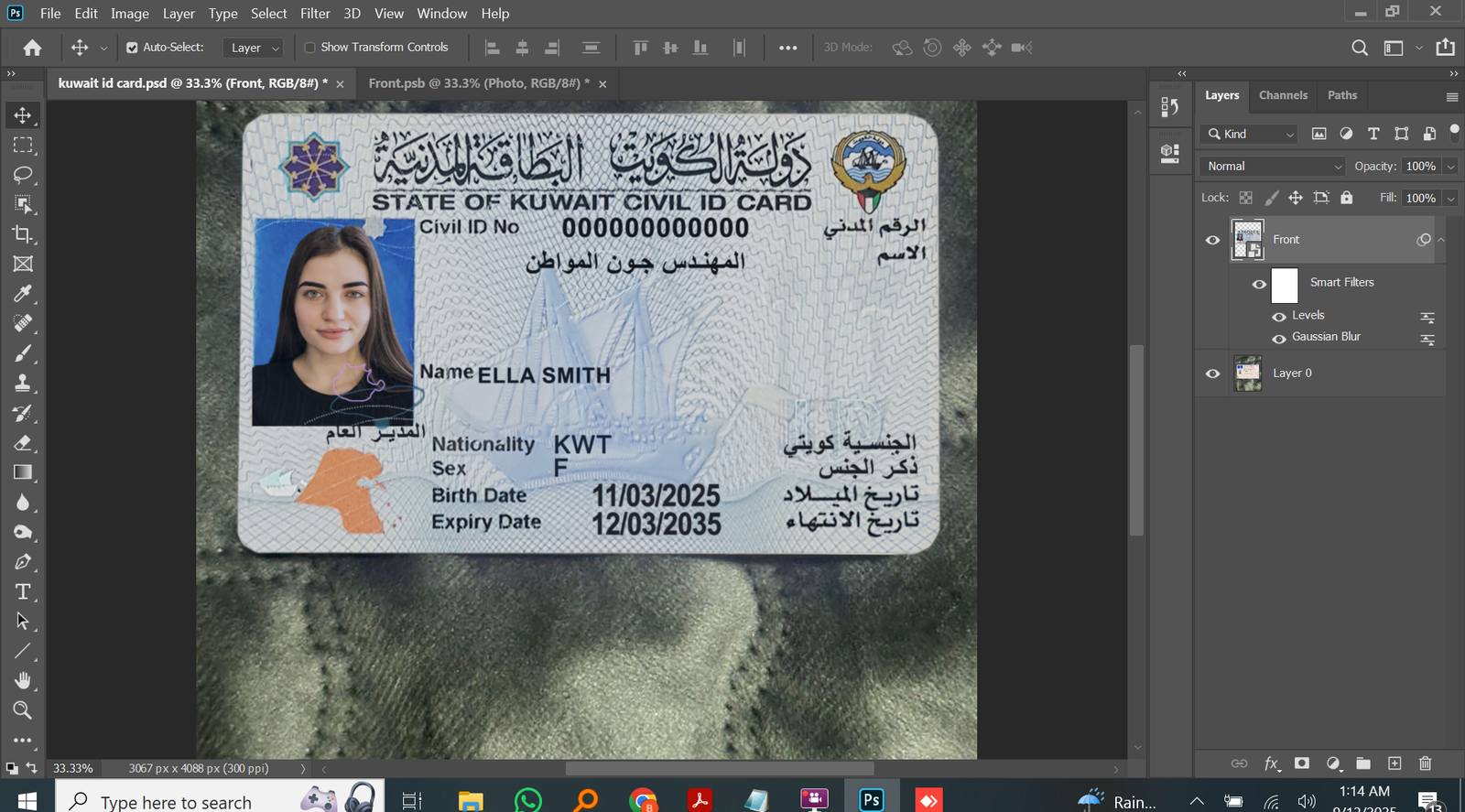
Task: Open the Normal blend mode dropdown
Action: tap(1272, 167)
